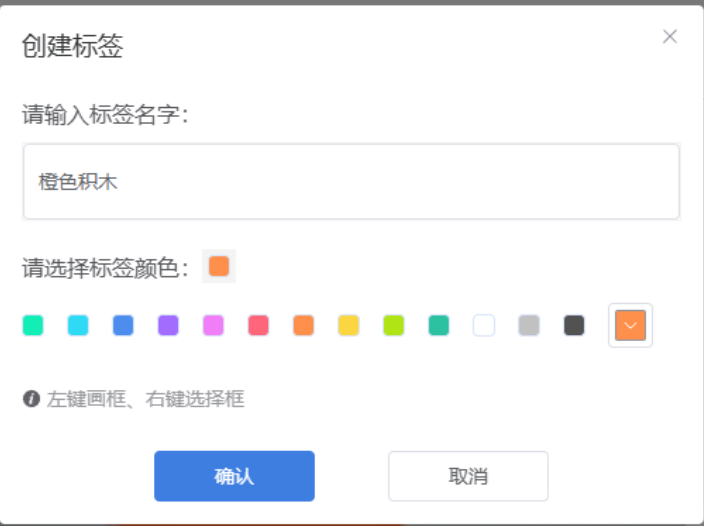This screenshot has height=526, width=704.
Task: Open the custom color picker dropdown
Action: click(630, 325)
